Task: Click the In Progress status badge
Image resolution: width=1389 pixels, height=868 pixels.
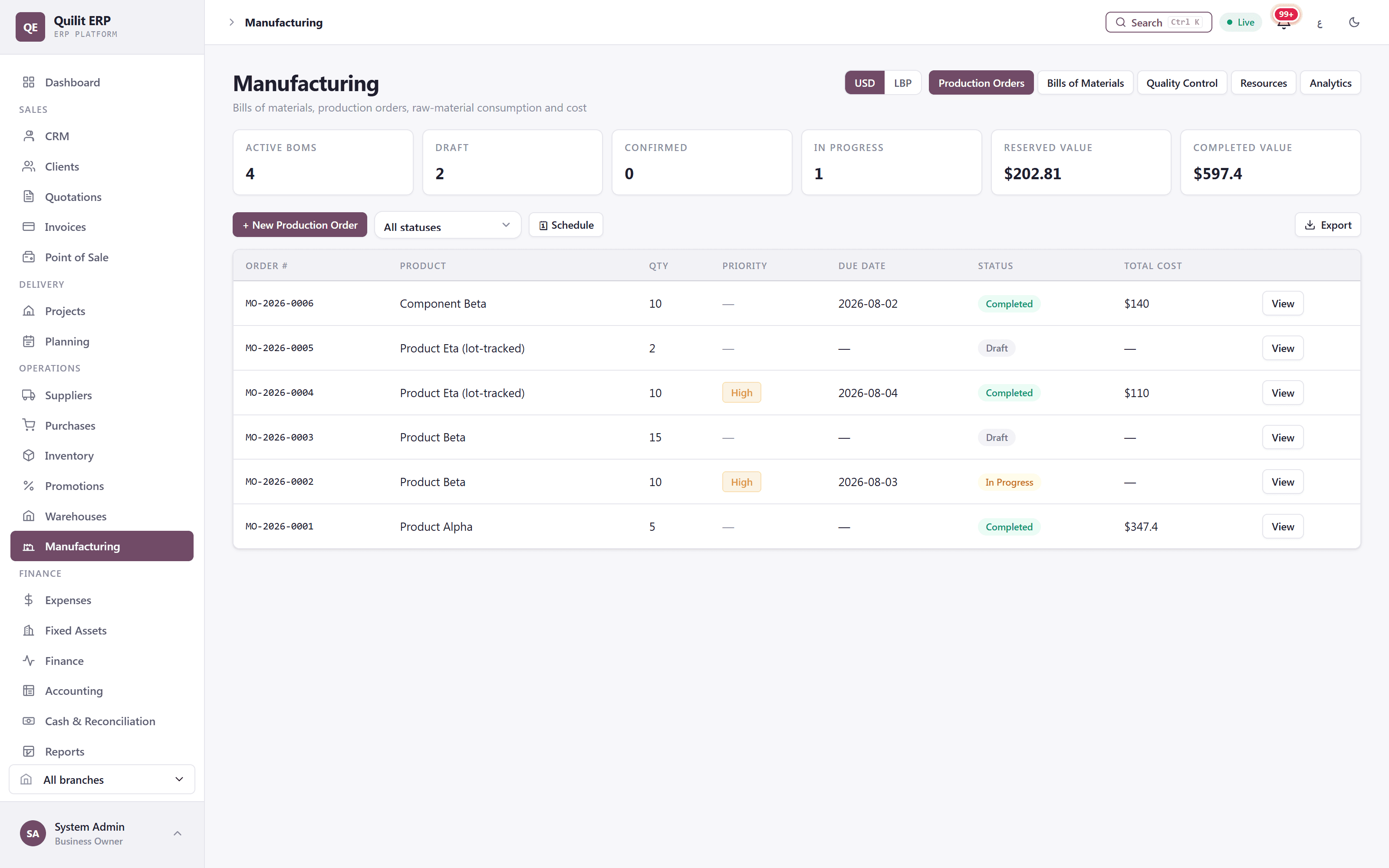Action: (1009, 482)
